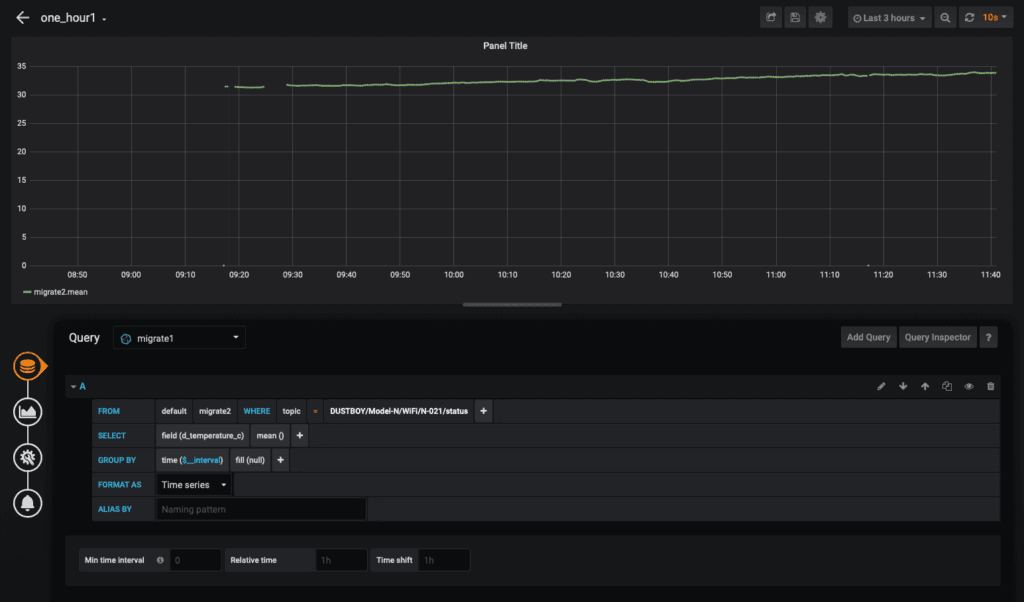Click the Add Query button

(x=868, y=337)
